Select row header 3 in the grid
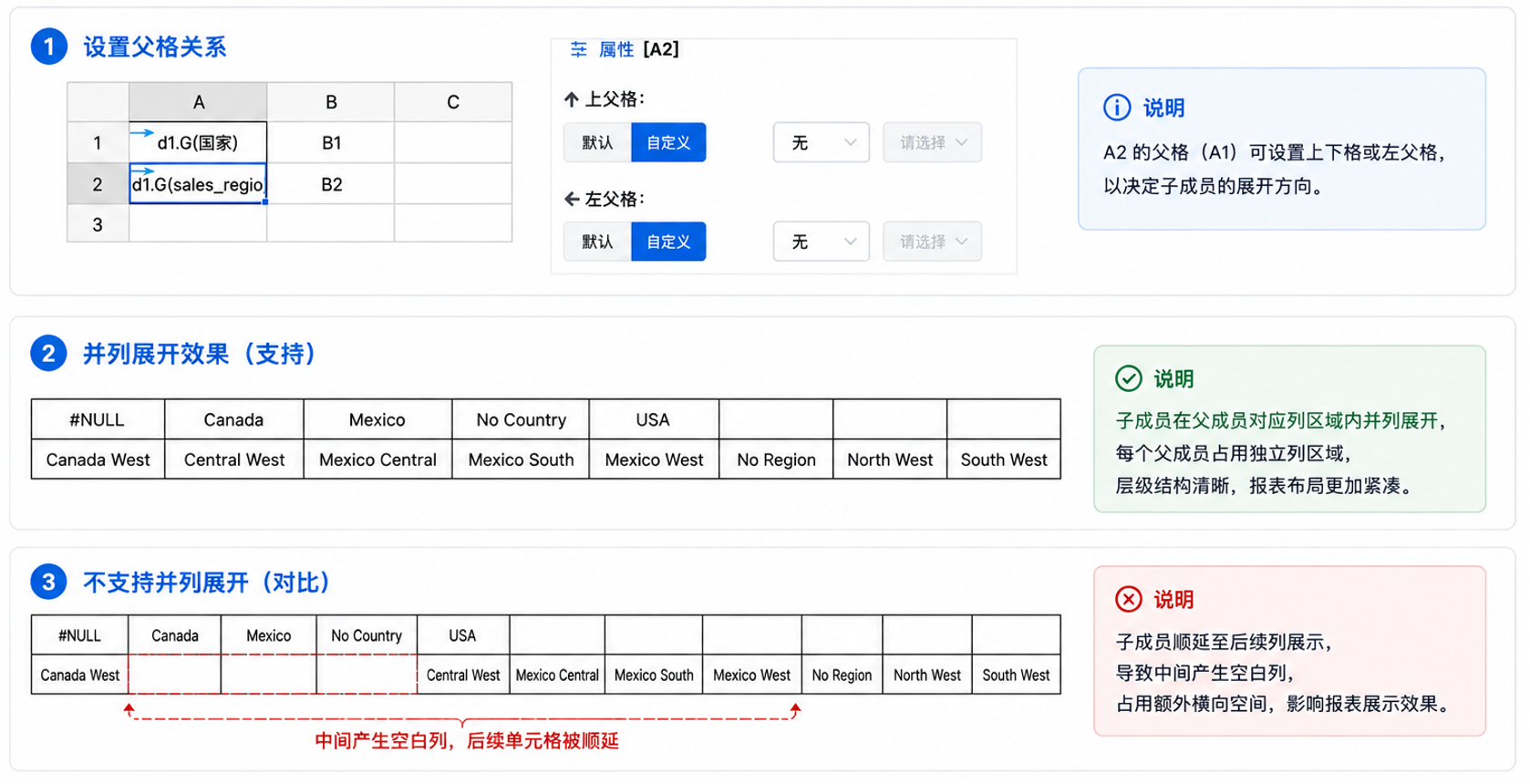This screenshot has width=1530, height=784. 98,224
